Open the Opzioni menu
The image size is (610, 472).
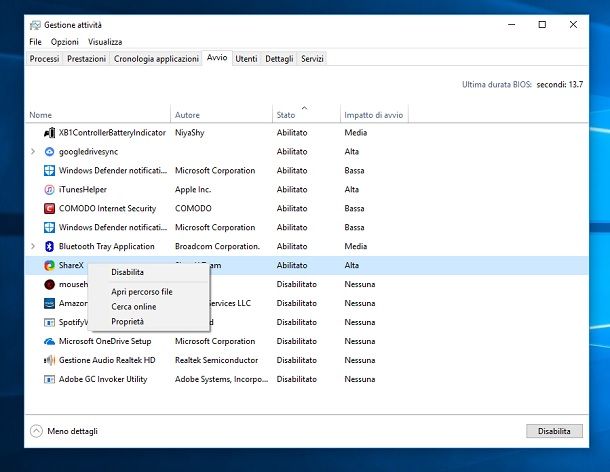65,42
